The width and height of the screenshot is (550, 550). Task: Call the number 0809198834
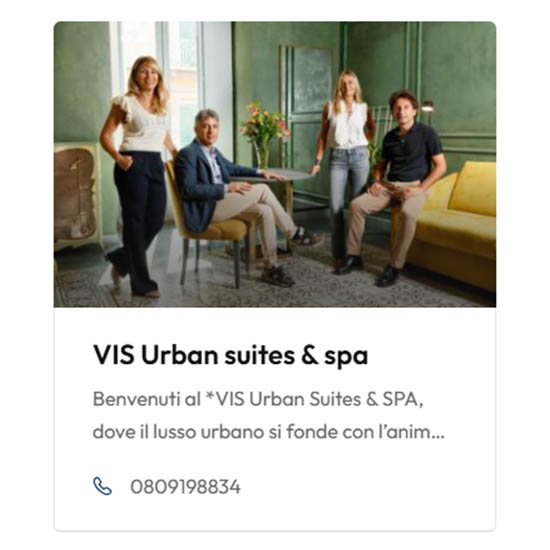(x=185, y=487)
